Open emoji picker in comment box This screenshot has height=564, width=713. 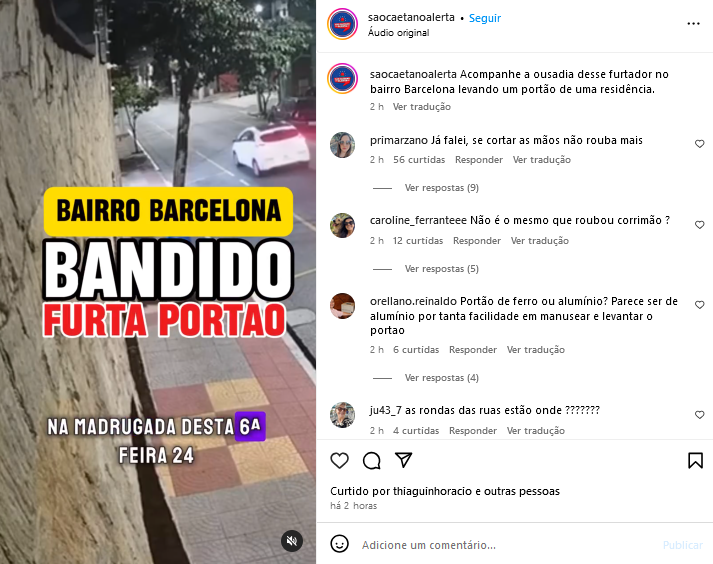click(339, 544)
